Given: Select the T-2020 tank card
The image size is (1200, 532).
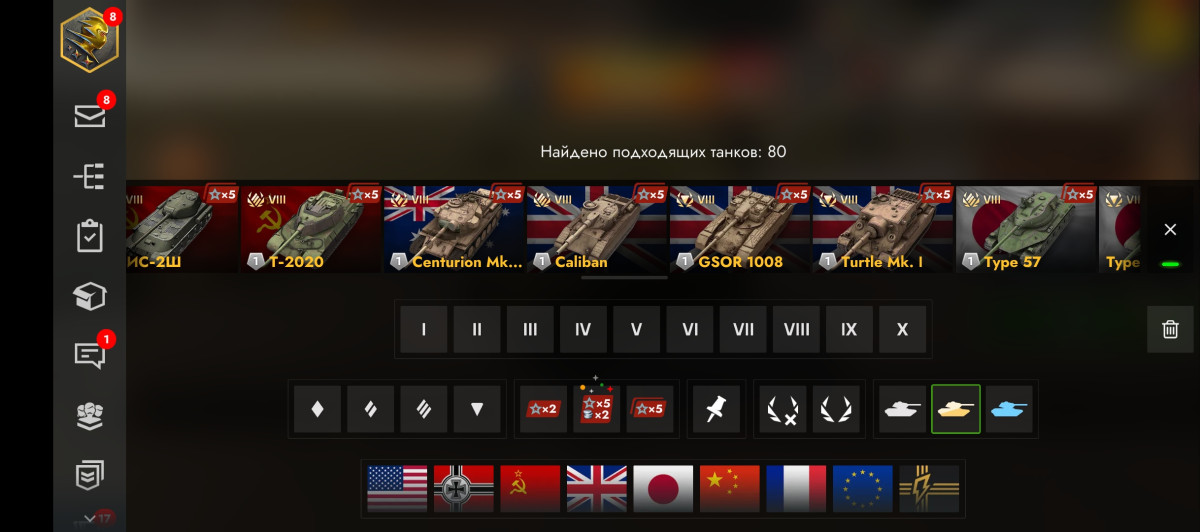Looking at the screenshot, I should [311, 229].
